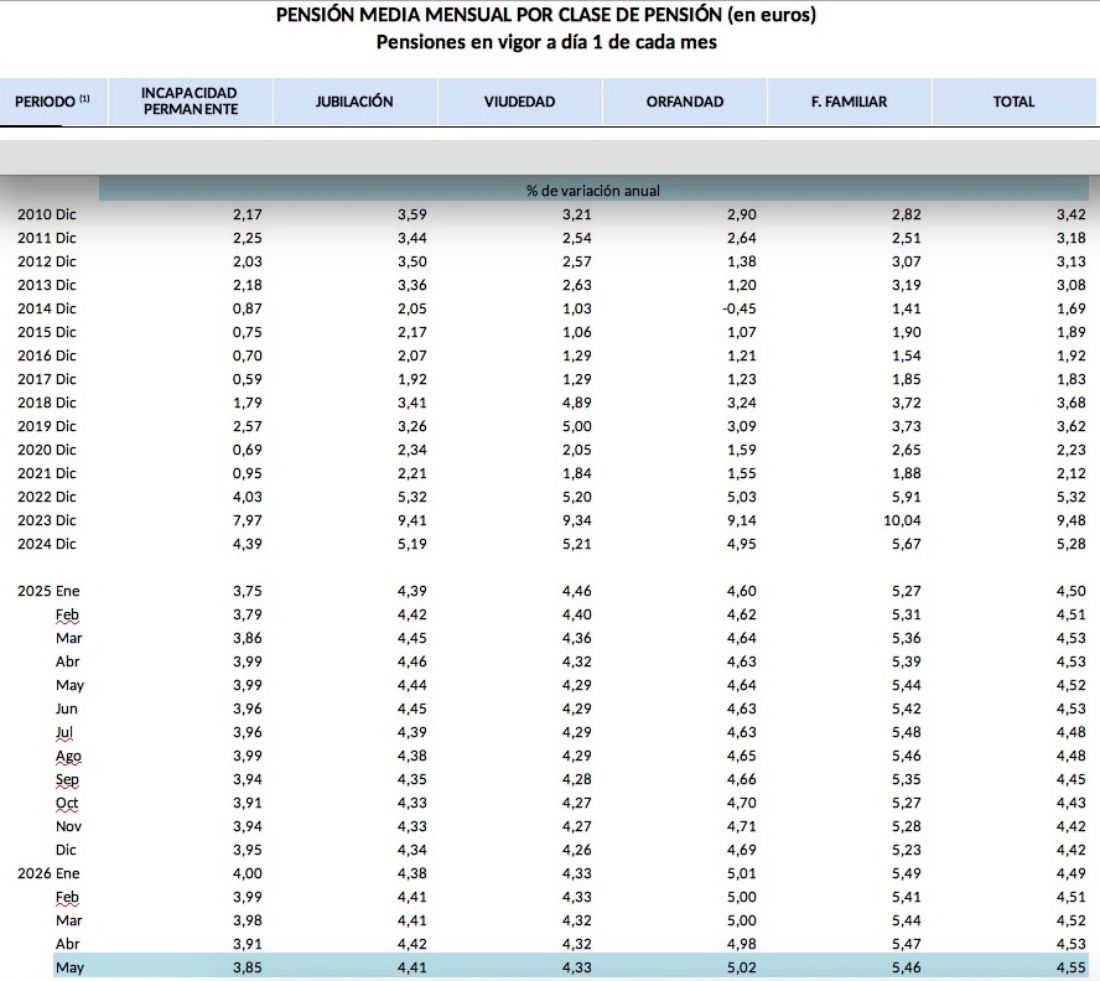Click the value 5,67 in 2024 Dic row
Screen dimensions: 1100x981
tap(906, 544)
